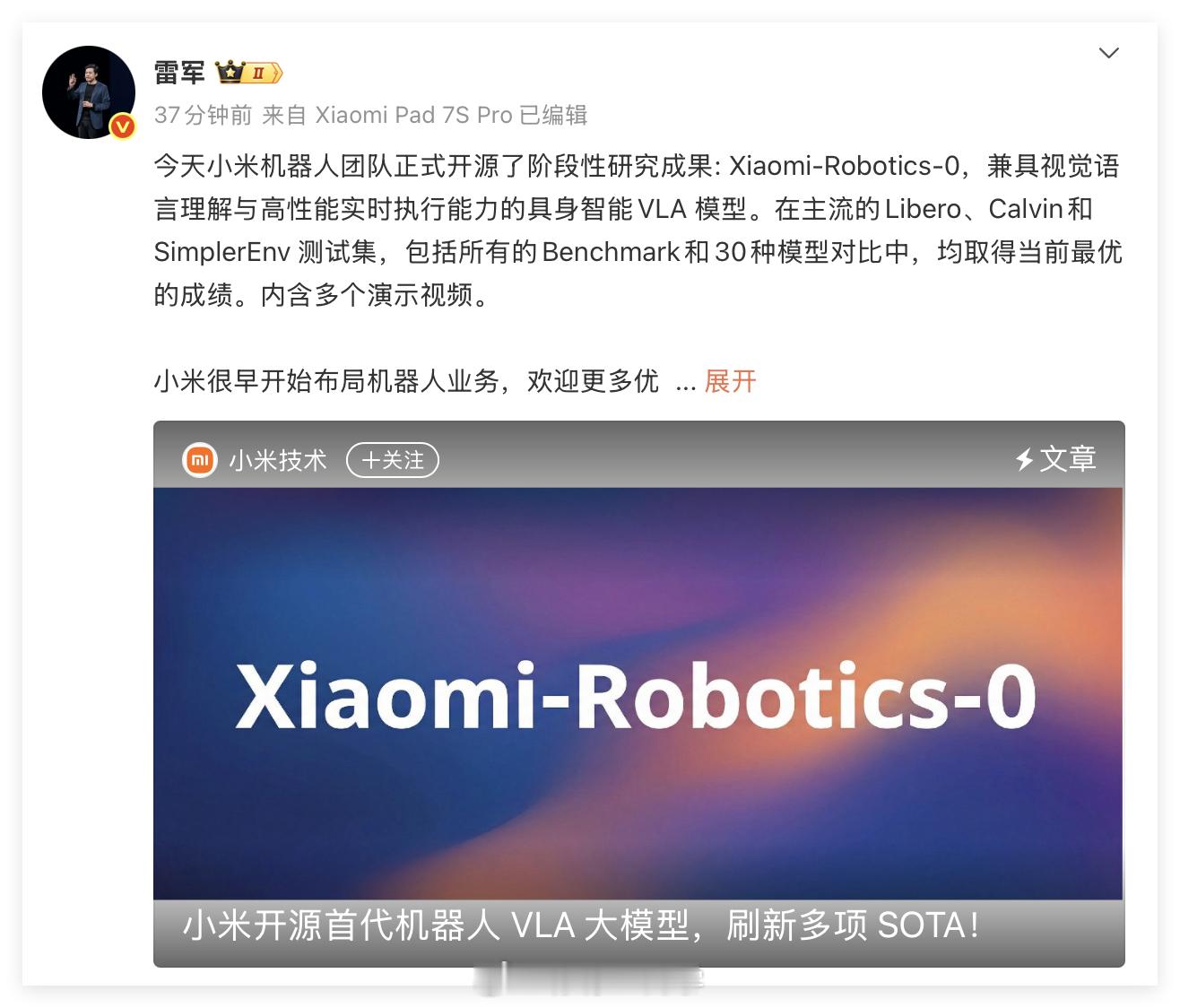
Task: Open the Xiaomi-Robotics-0 article cover image
Action: (x=638, y=693)
